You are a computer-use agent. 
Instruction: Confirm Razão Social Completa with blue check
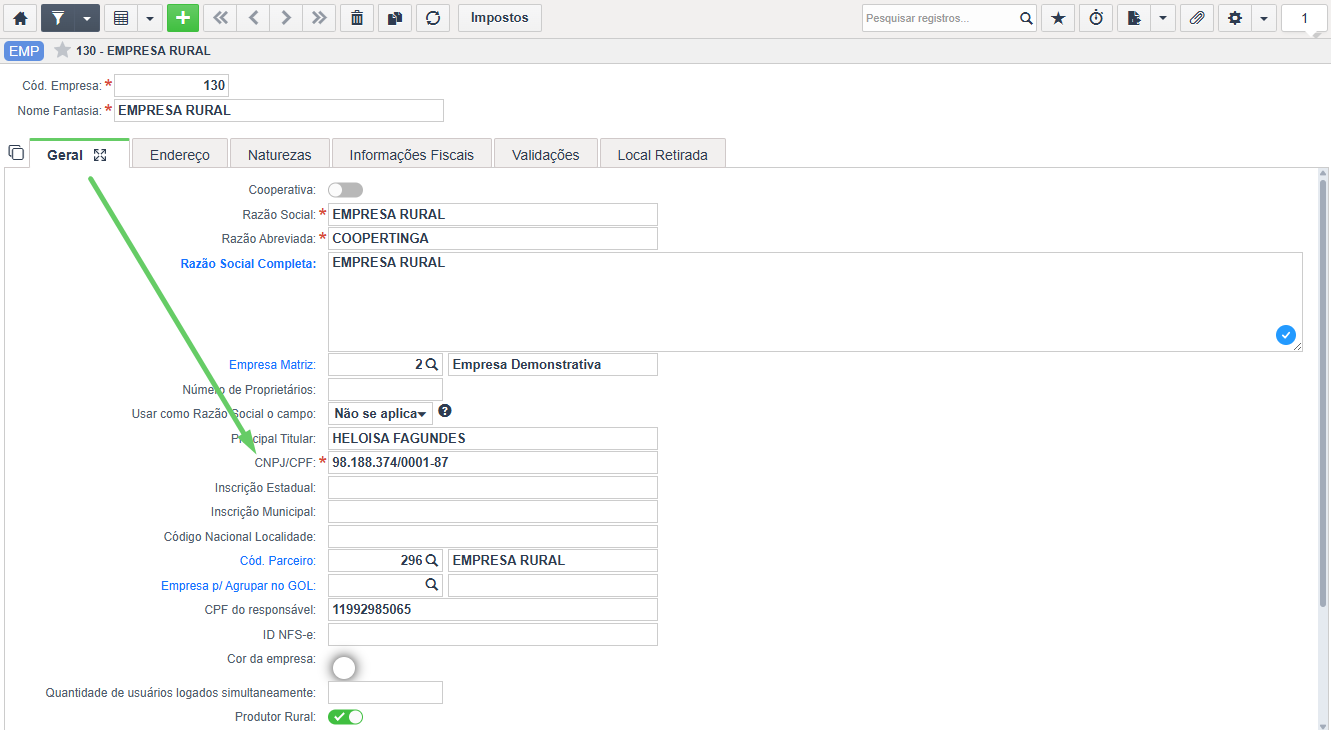point(1286,335)
